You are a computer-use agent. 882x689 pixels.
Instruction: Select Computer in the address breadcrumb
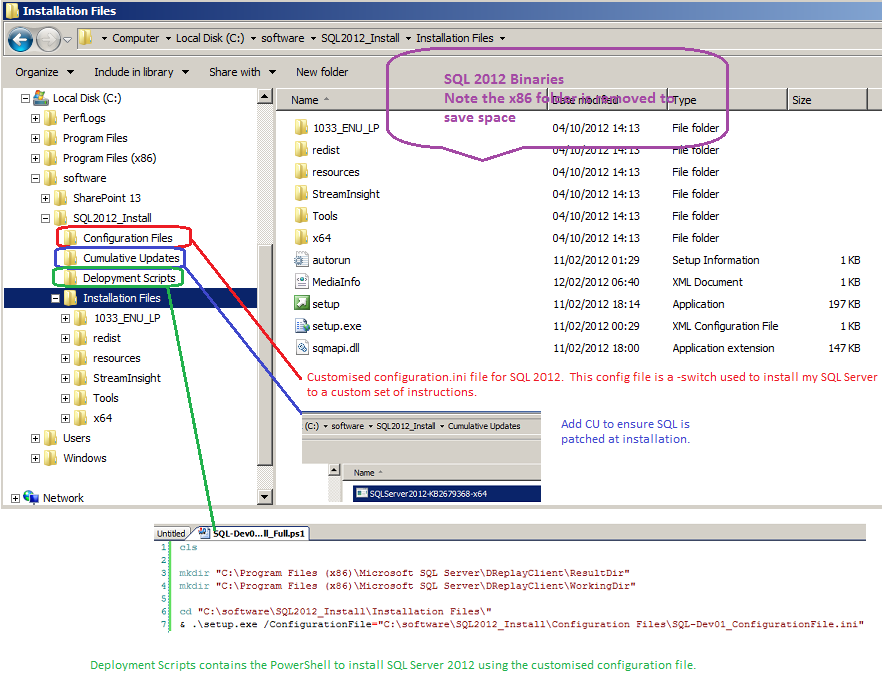click(x=136, y=38)
